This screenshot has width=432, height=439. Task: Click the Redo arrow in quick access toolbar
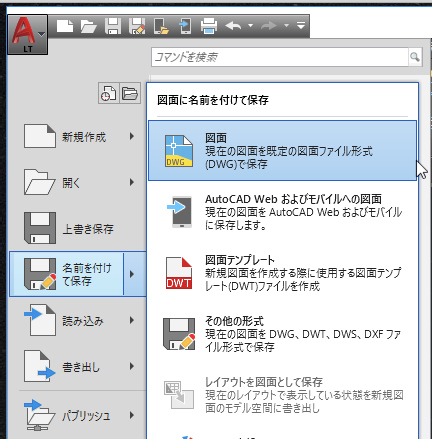pos(269,26)
